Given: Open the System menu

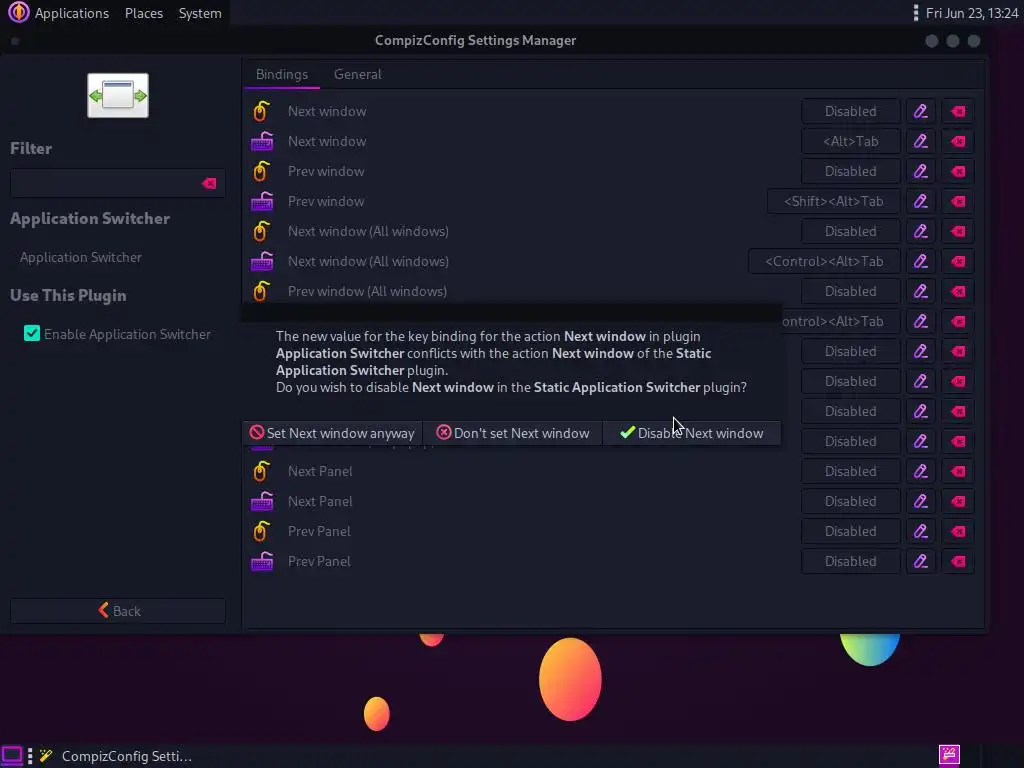Looking at the screenshot, I should [x=200, y=13].
